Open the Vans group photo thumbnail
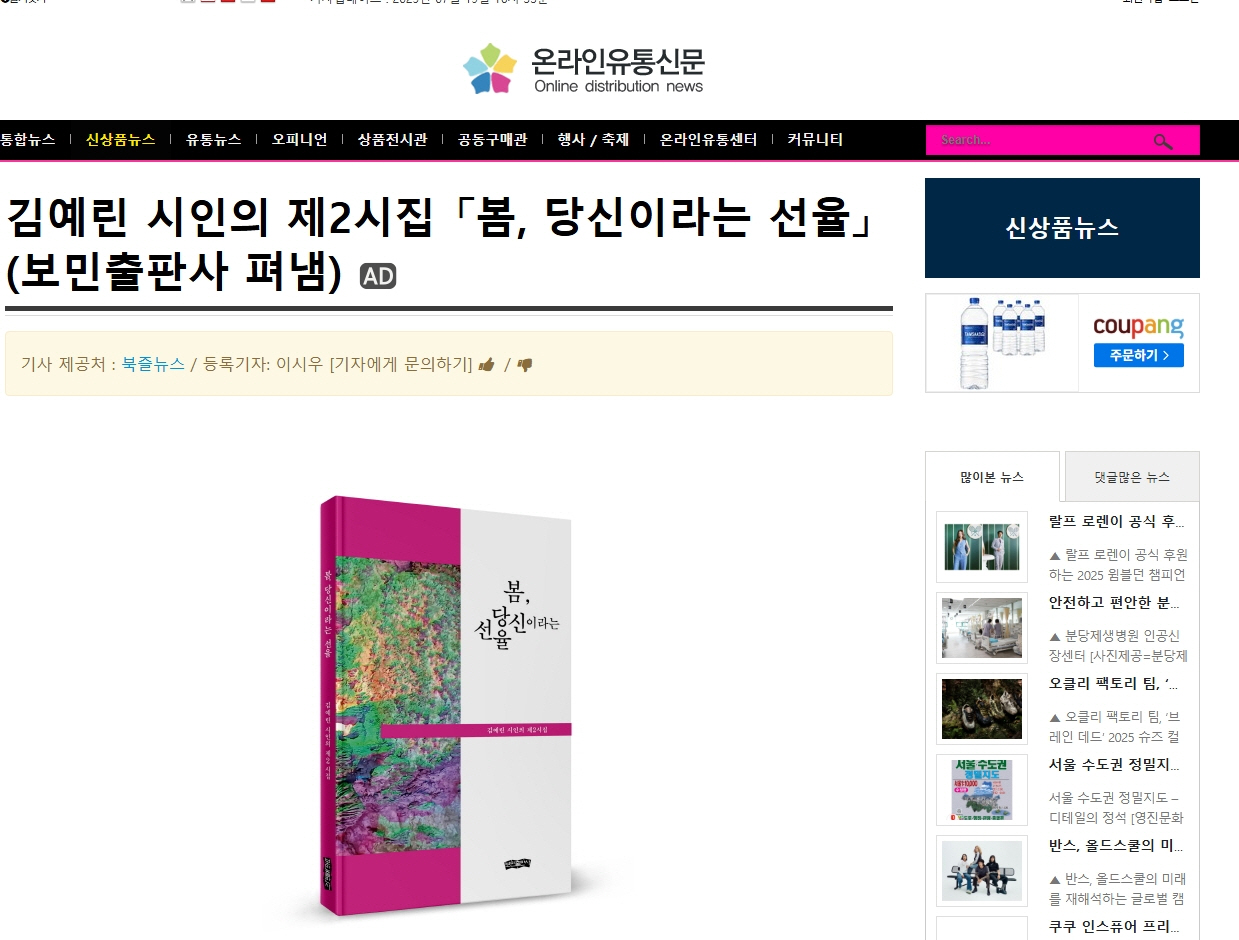1239x940 pixels. tap(982, 871)
